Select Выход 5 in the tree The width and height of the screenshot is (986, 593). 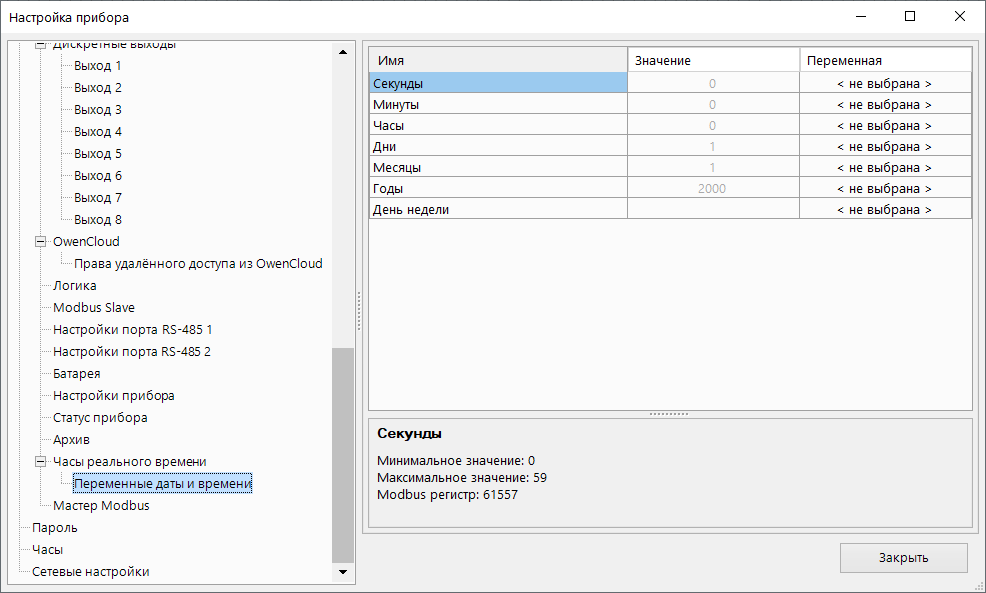tap(97, 154)
